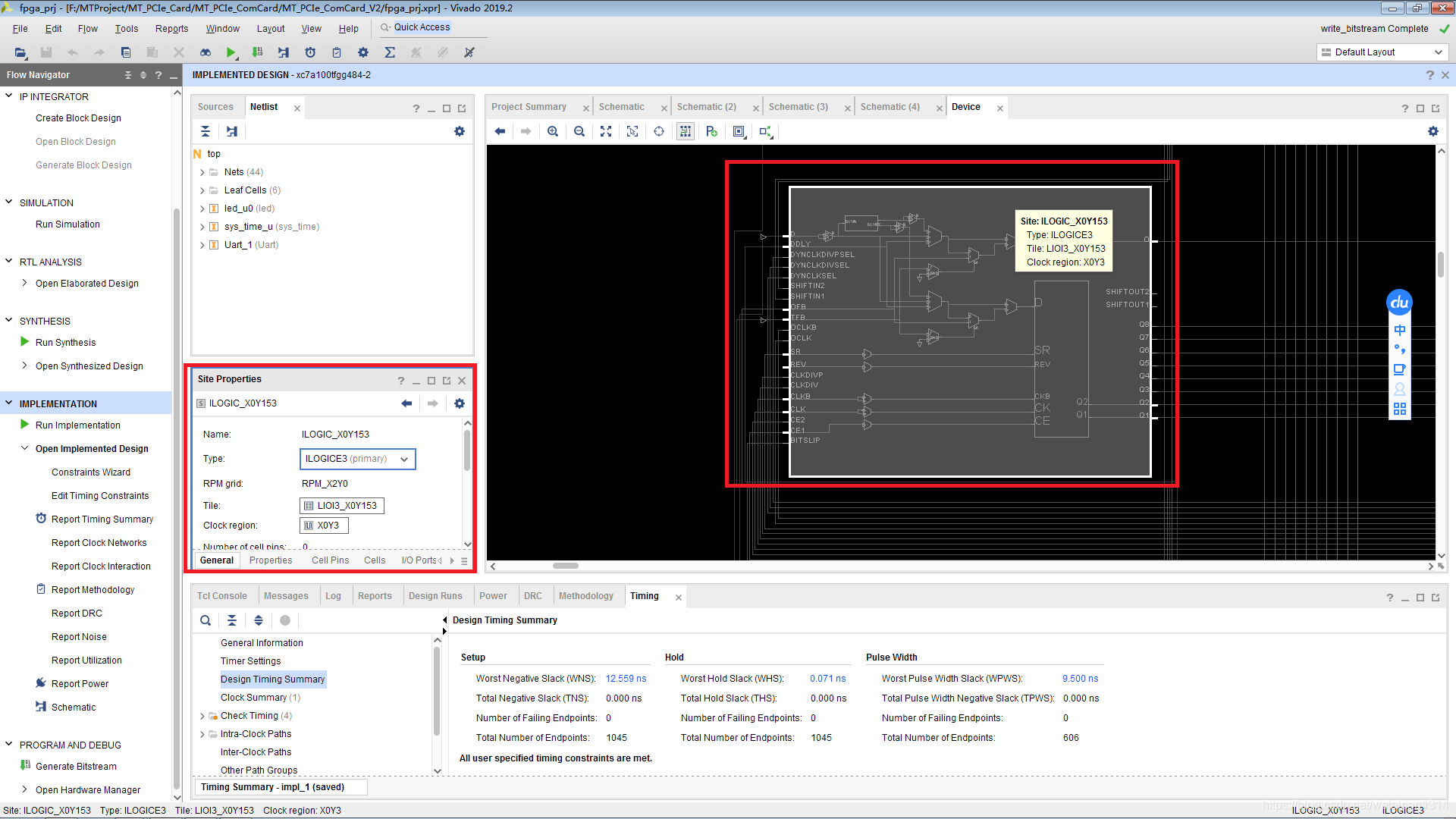Open the Type dropdown in Site Properties
Image resolution: width=1456 pixels, height=819 pixels.
tap(404, 459)
